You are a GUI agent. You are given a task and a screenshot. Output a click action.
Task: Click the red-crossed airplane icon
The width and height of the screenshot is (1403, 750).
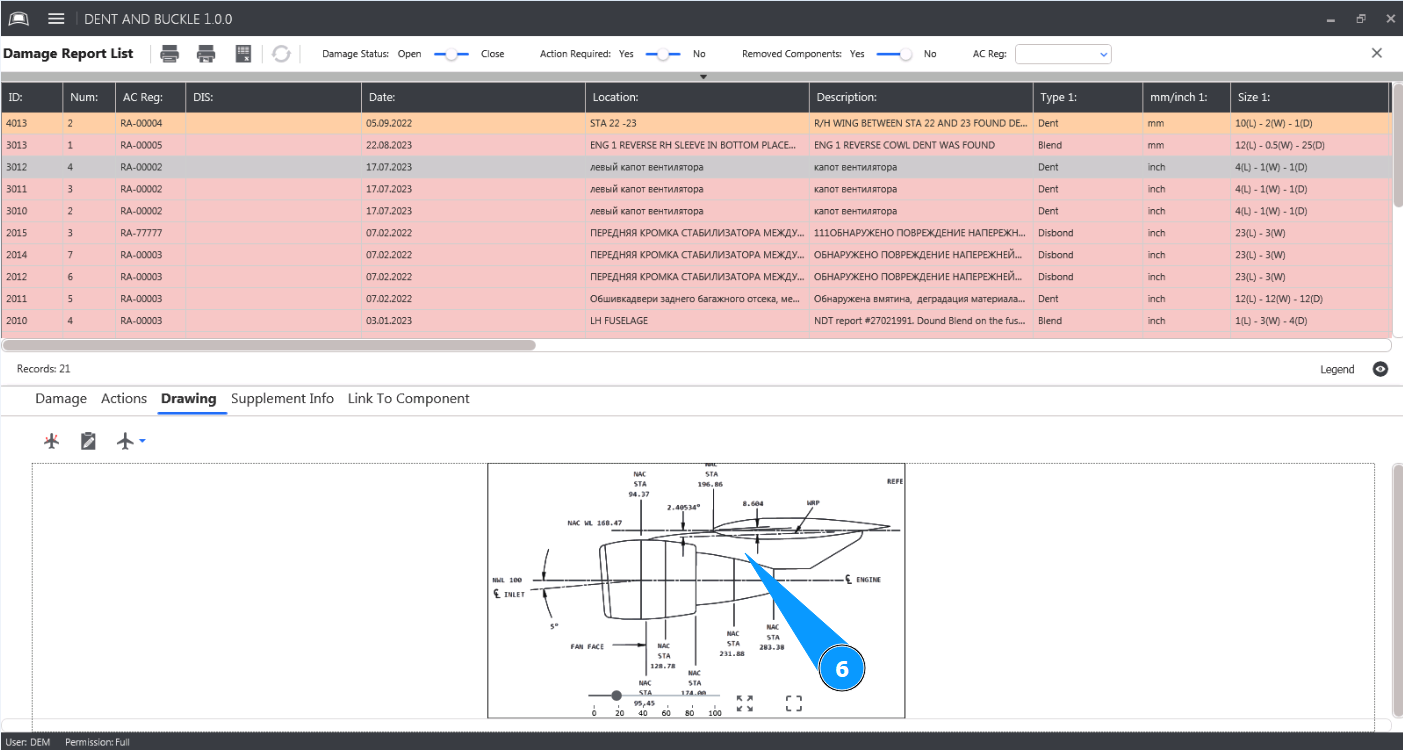(x=52, y=441)
